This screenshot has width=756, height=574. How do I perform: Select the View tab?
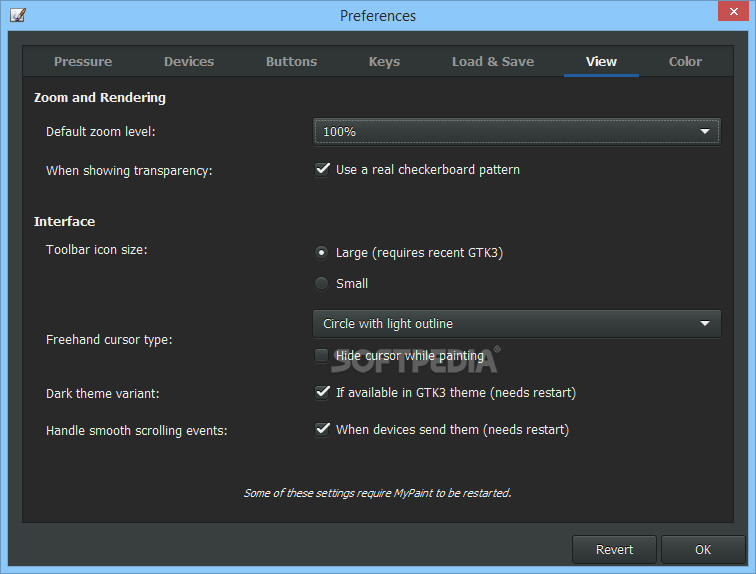(x=601, y=62)
